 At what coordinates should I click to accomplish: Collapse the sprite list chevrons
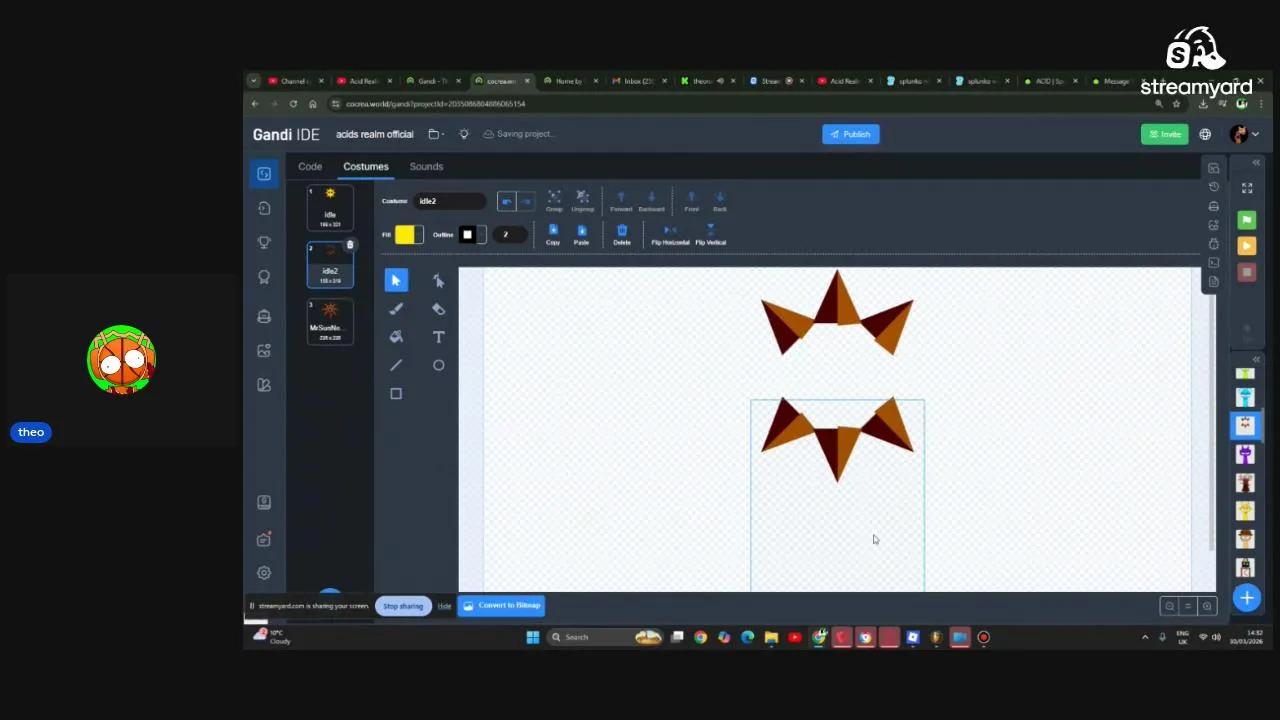[x=1257, y=359]
